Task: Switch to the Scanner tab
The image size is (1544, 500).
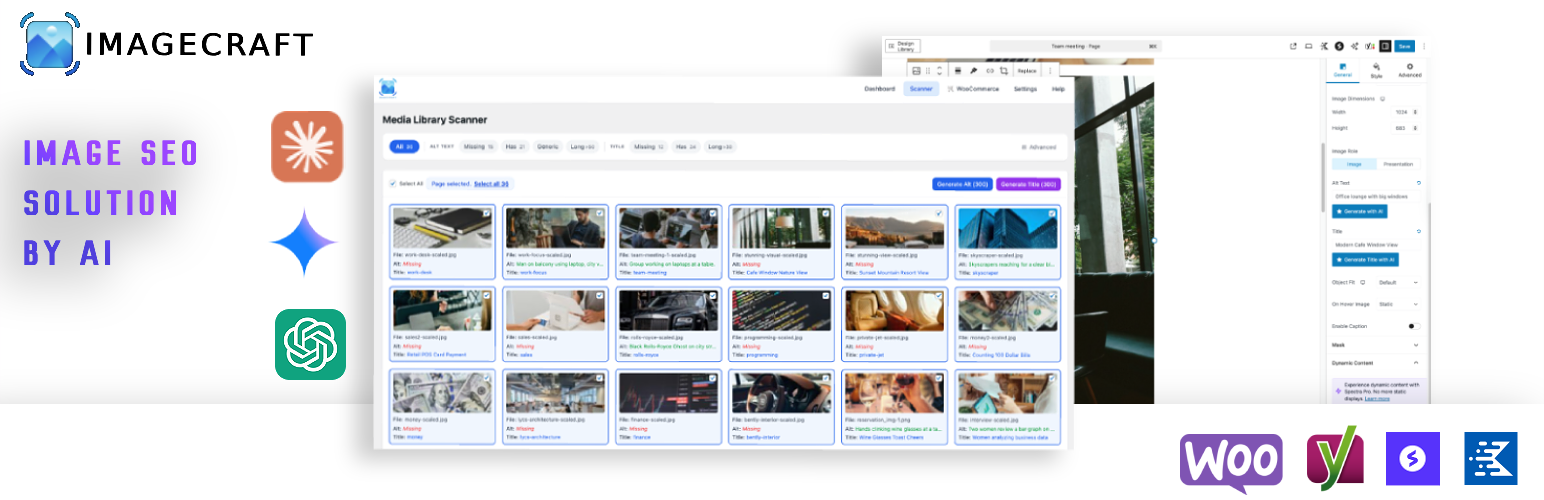Action: coord(921,89)
